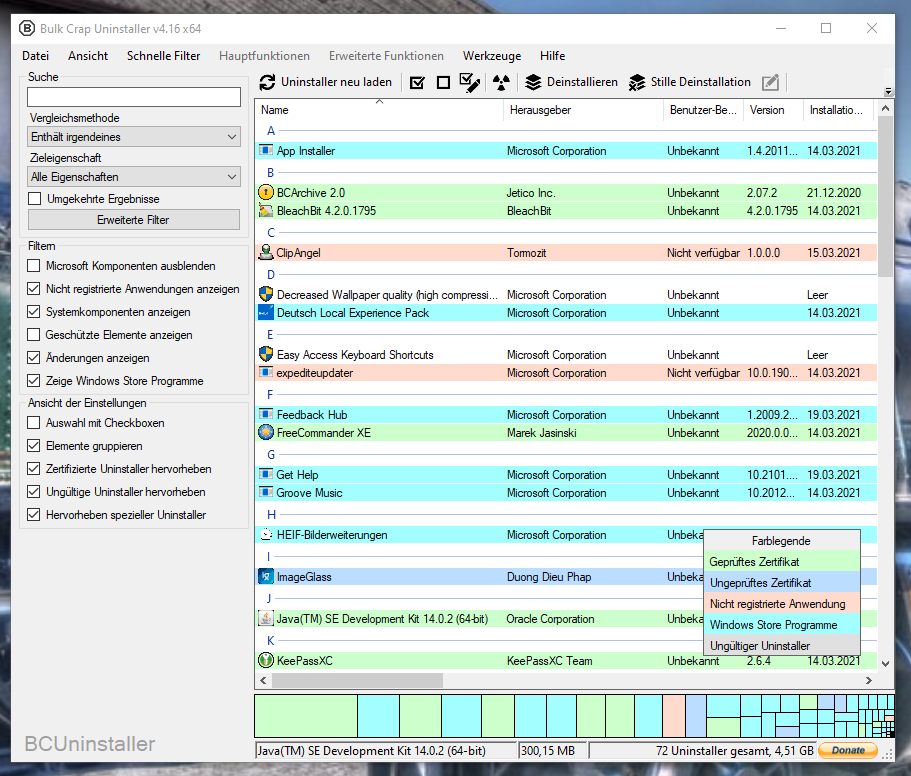
Task: Click the edit properties pencil icon
Action: [770, 82]
